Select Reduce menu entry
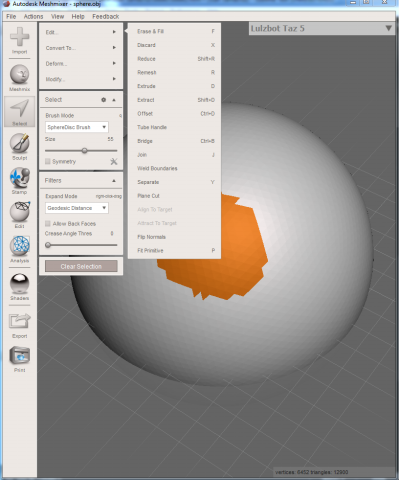This screenshot has height=480, width=399. tap(174, 59)
